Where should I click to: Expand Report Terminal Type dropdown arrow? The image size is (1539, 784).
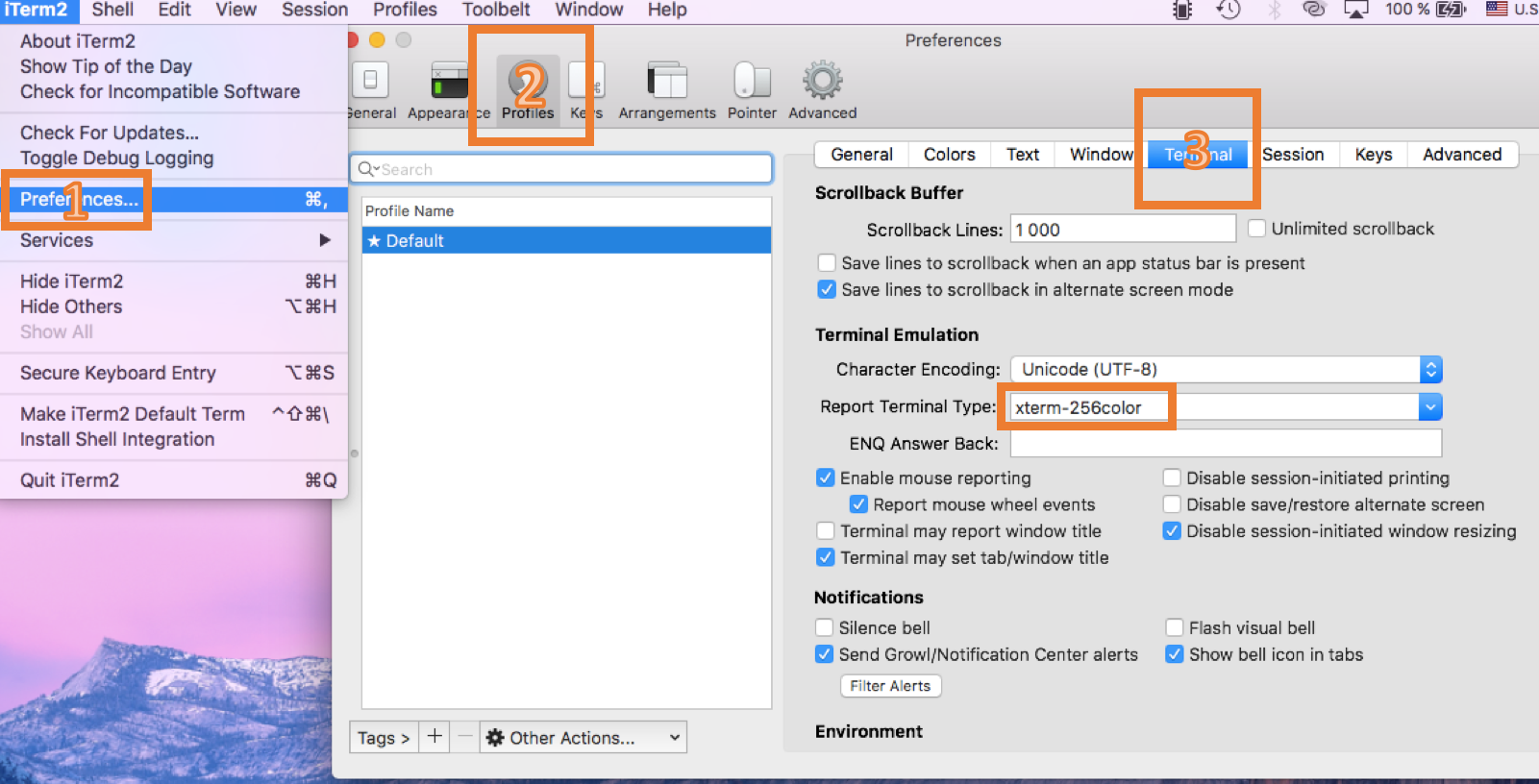(x=1430, y=407)
